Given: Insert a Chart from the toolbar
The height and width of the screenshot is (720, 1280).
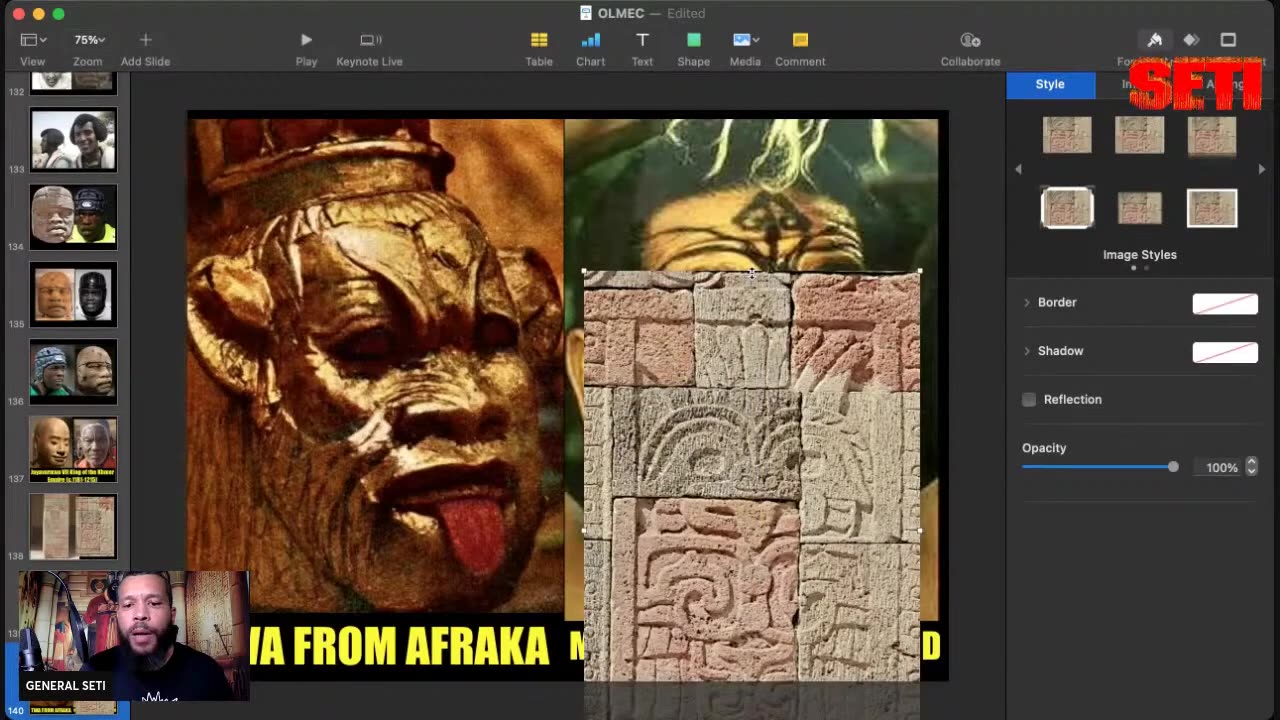Looking at the screenshot, I should pos(591,40).
